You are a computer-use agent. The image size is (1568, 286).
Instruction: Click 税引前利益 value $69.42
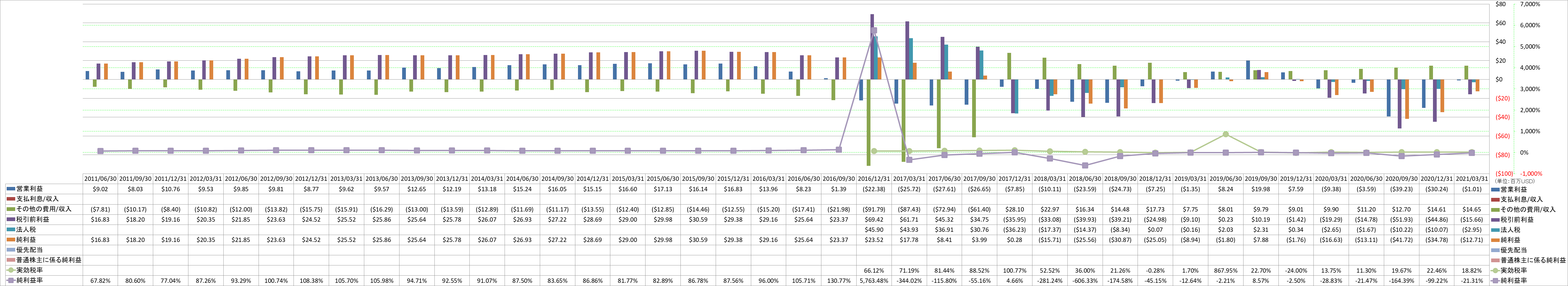coord(874,220)
